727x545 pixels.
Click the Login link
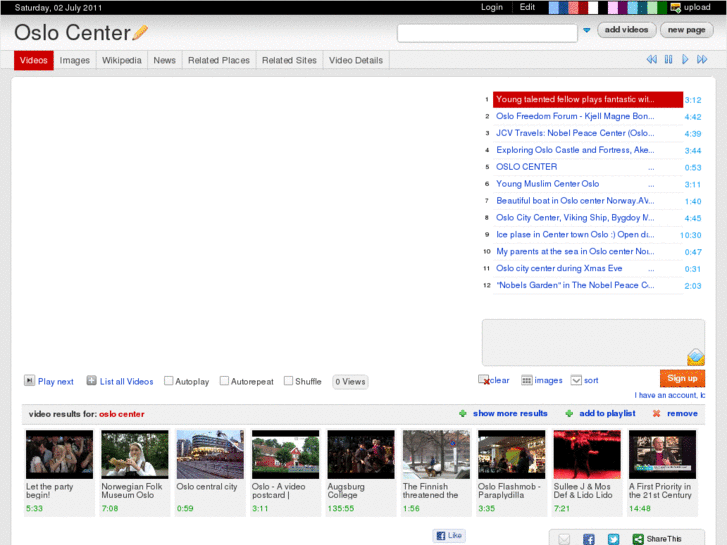tap(492, 7)
